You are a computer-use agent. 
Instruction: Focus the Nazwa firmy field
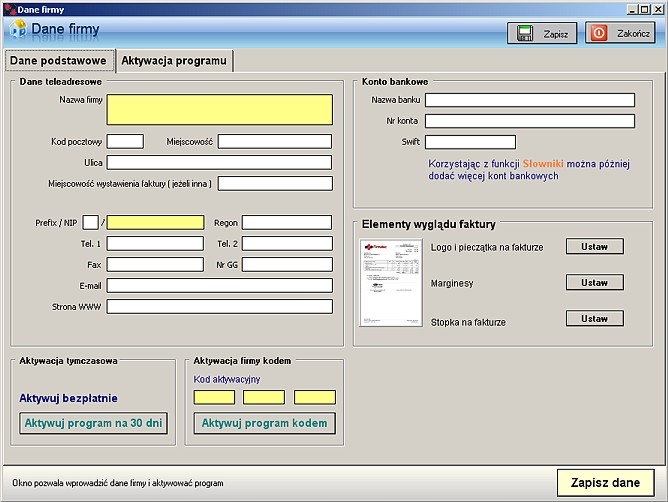coord(219,109)
